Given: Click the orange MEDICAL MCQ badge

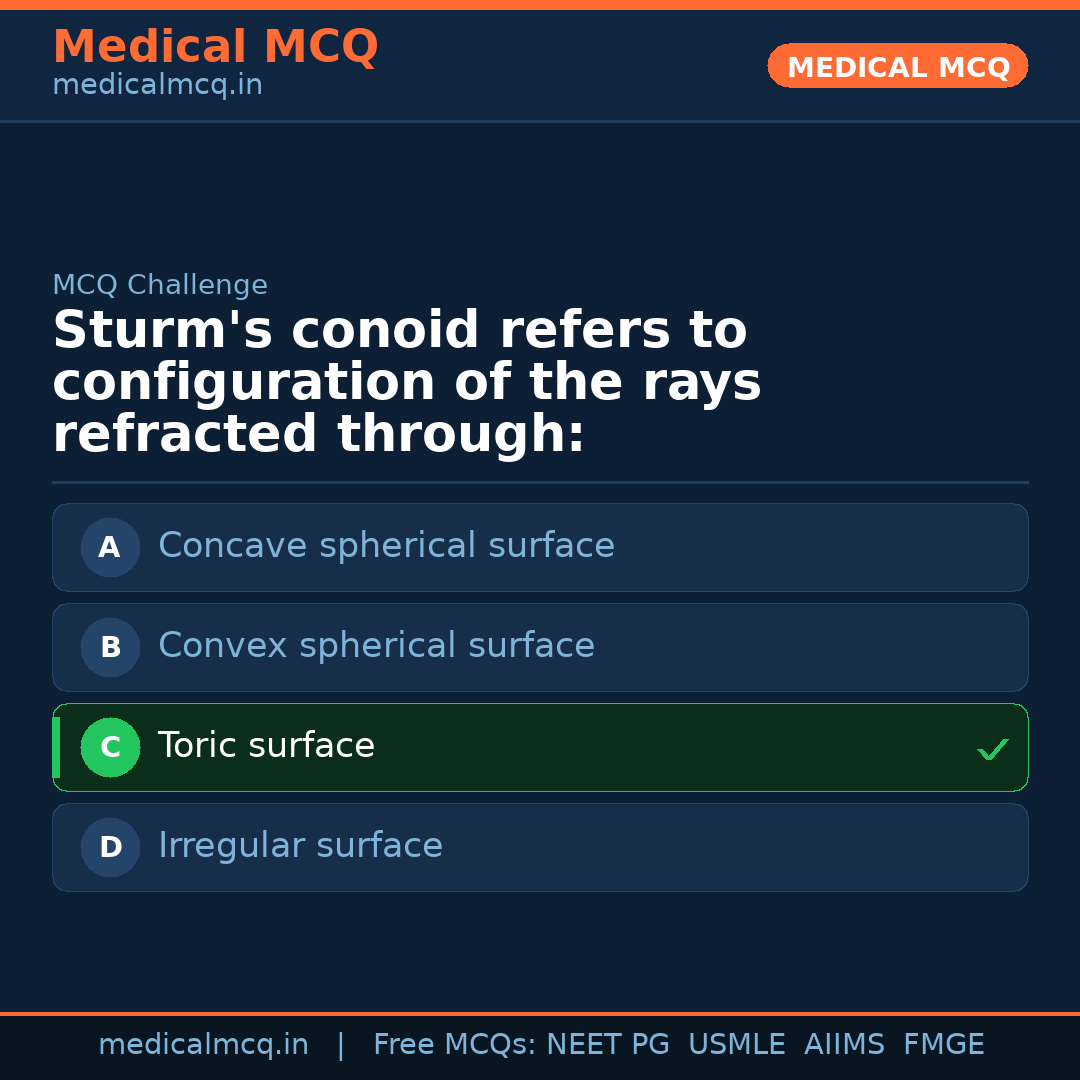Looking at the screenshot, I should point(897,66).
